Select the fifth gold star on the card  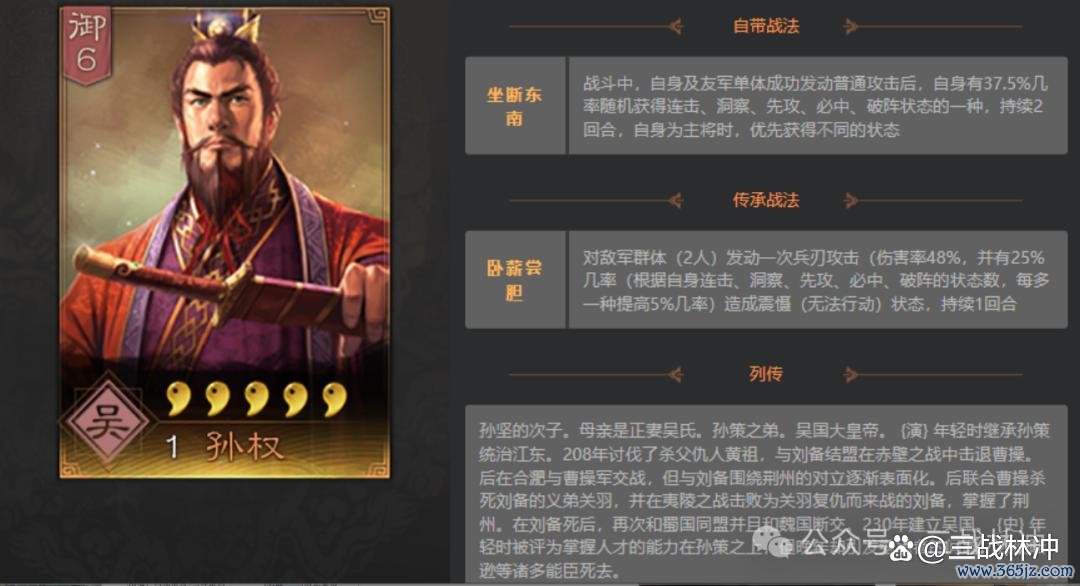[x=335, y=399]
